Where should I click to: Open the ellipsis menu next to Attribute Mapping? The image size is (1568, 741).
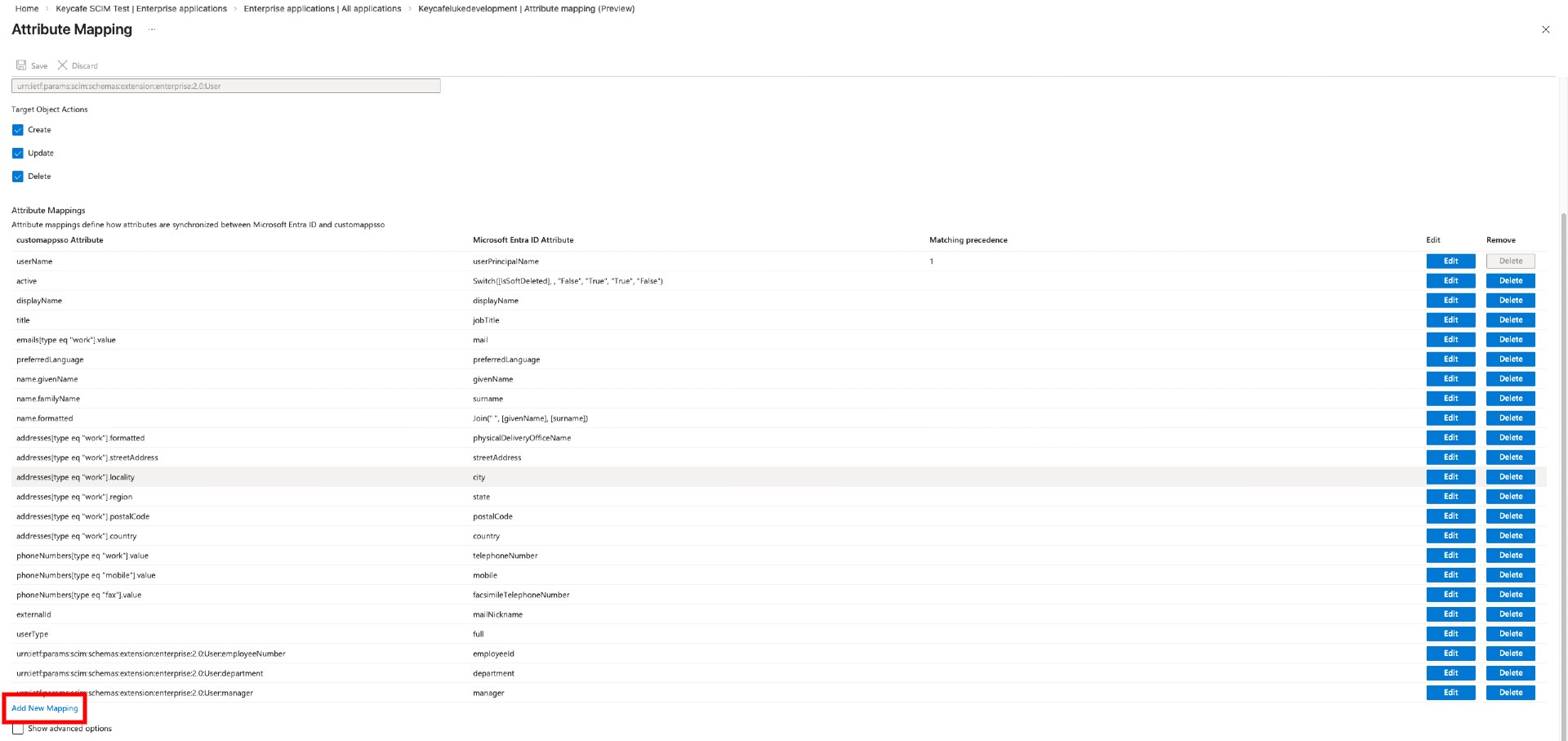152,29
